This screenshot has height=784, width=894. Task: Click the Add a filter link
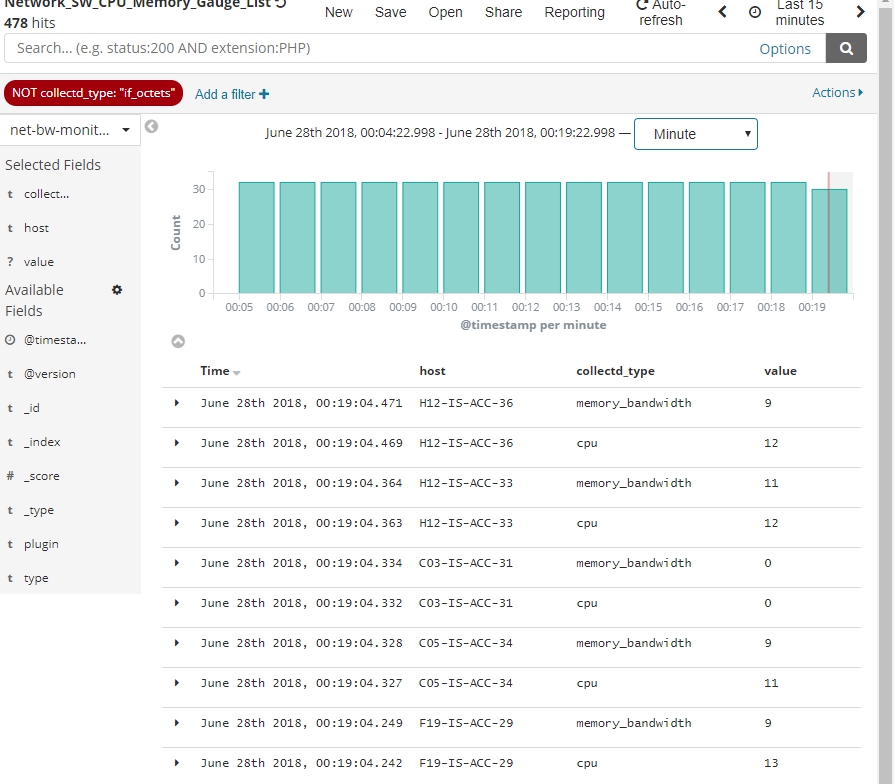click(x=231, y=94)
